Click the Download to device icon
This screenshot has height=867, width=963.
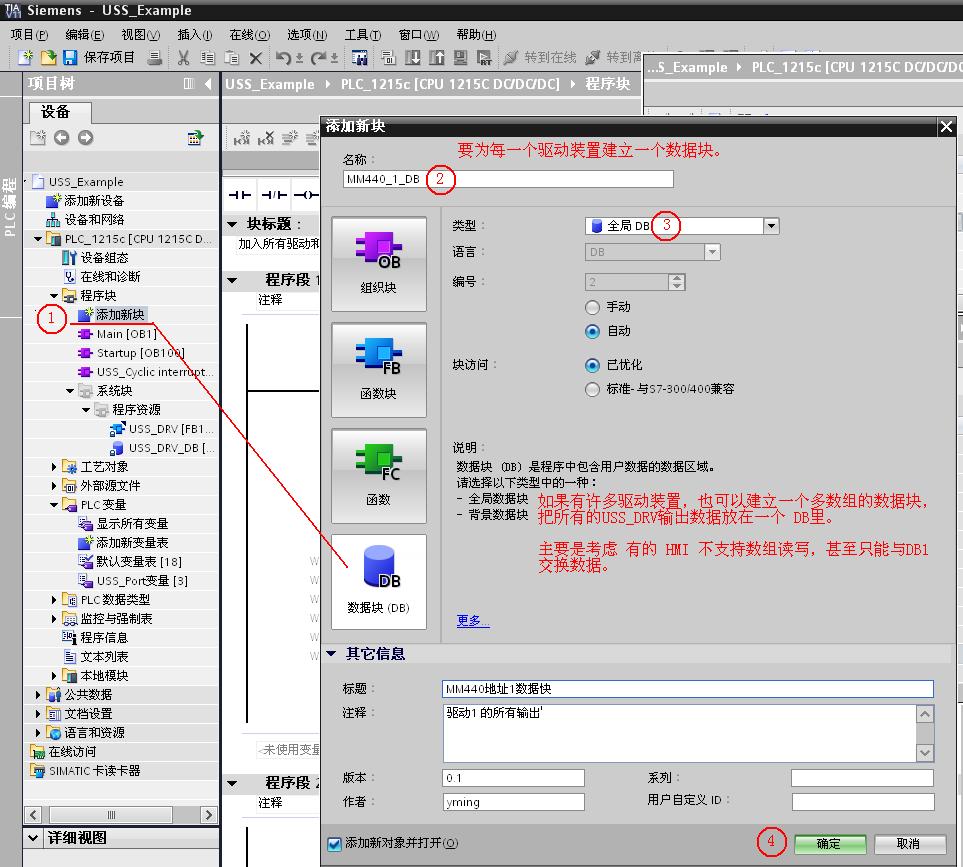point(413,58)
